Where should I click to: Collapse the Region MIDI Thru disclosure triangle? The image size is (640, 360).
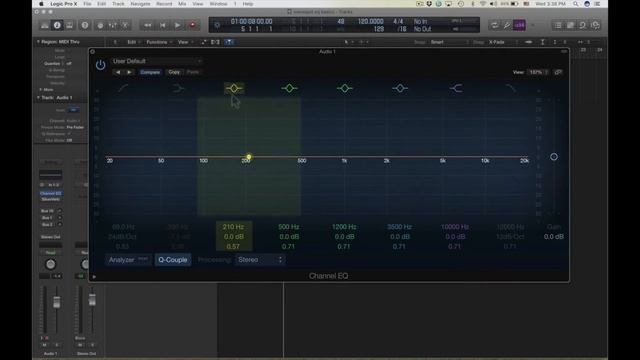point(38,42)
